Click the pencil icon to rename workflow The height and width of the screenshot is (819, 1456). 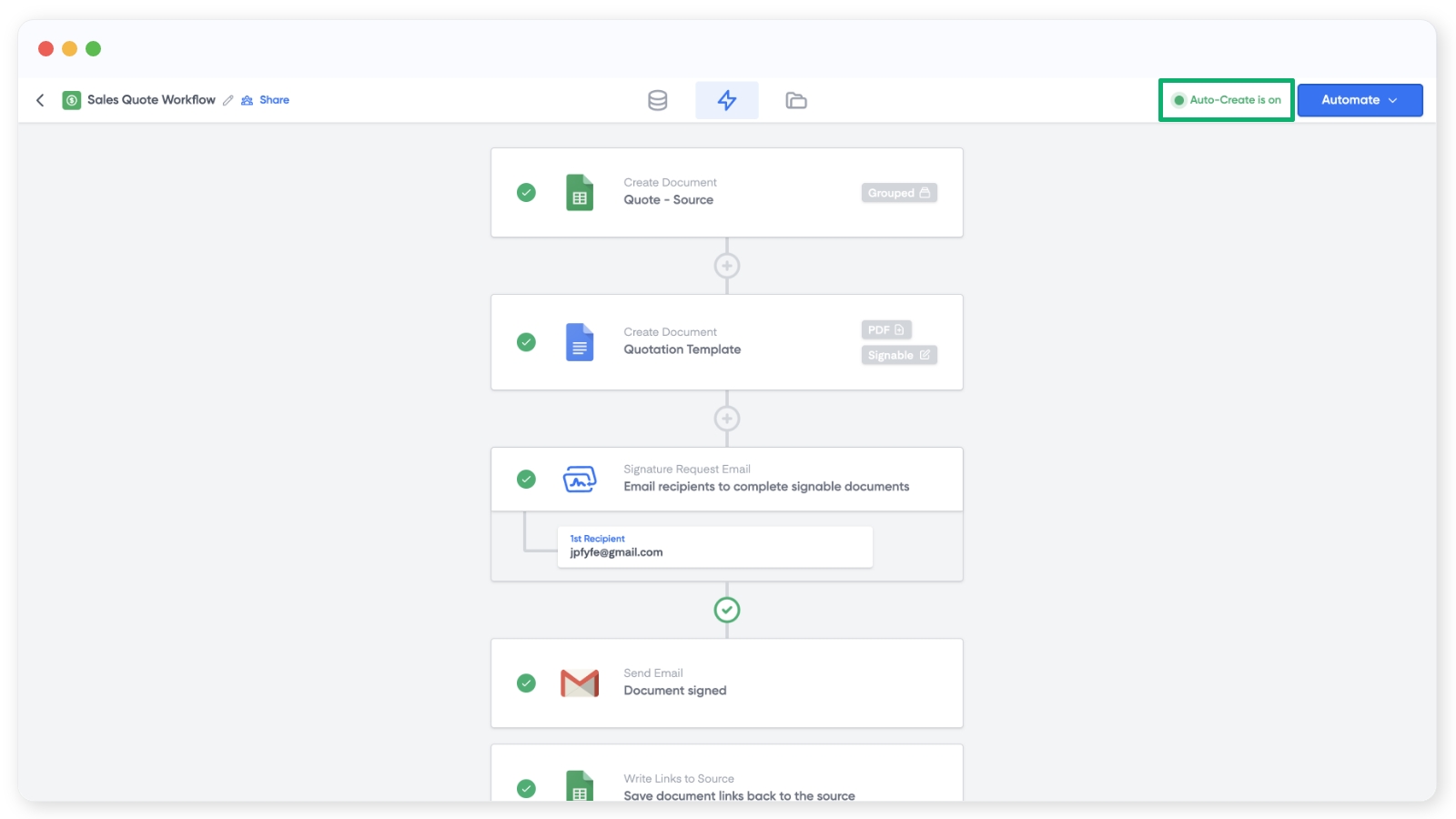pos(228,100)
